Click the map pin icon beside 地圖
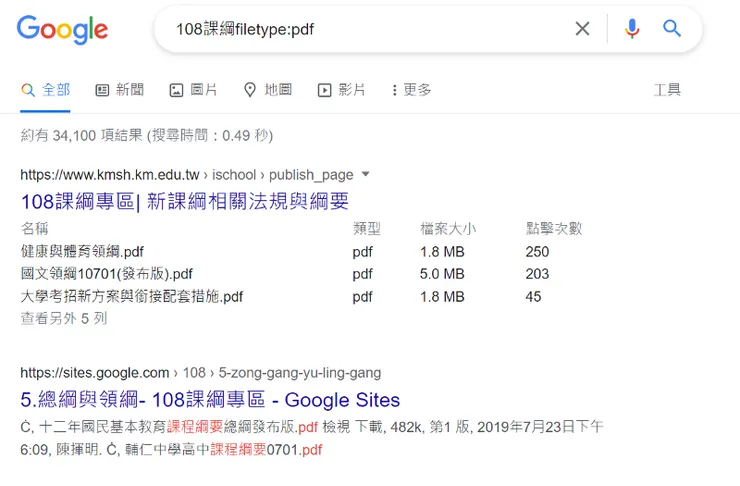This screenshot has height=486, width=740. click(250, 90)
